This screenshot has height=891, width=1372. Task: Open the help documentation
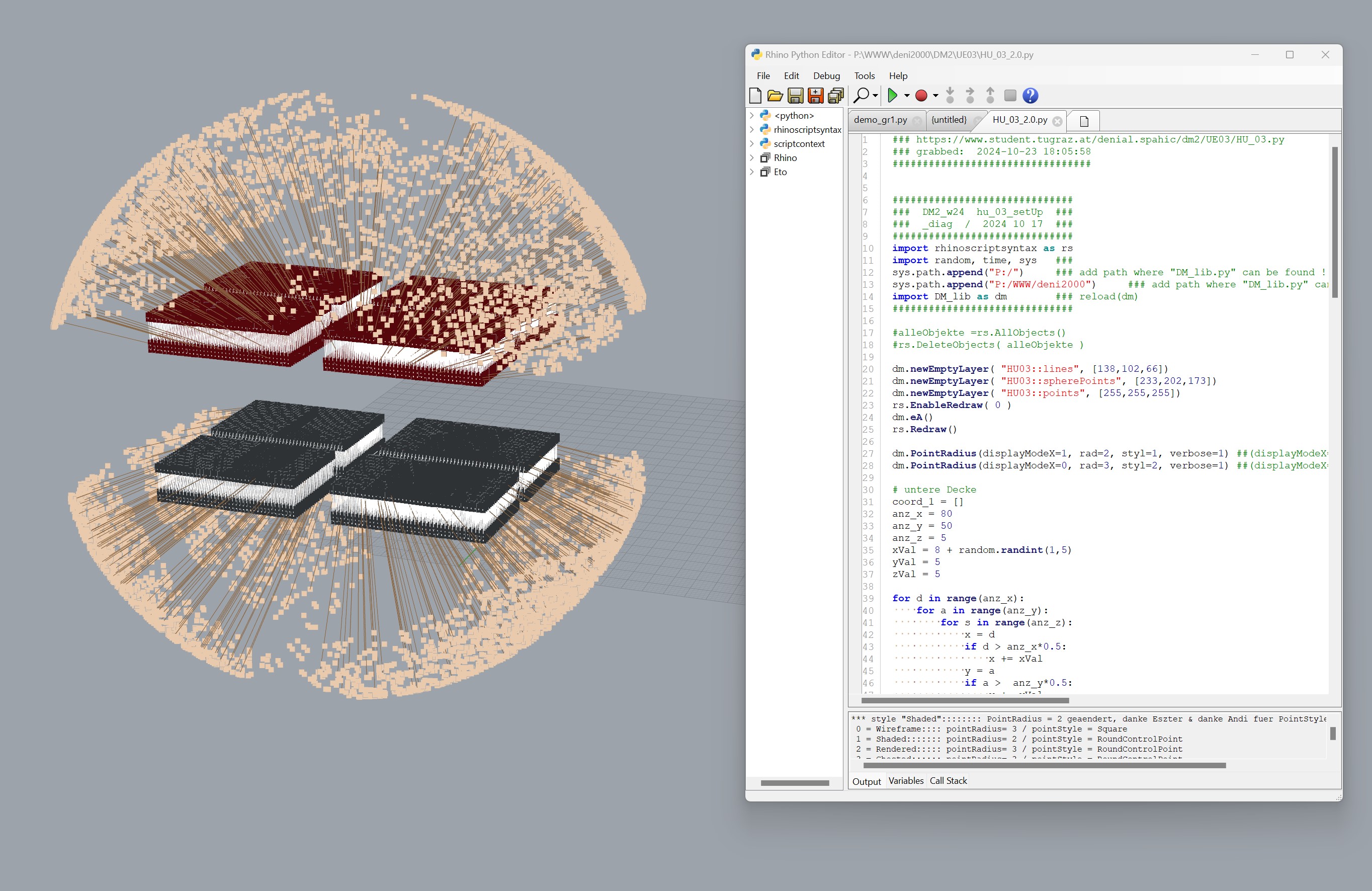(x=1030, y=96)
